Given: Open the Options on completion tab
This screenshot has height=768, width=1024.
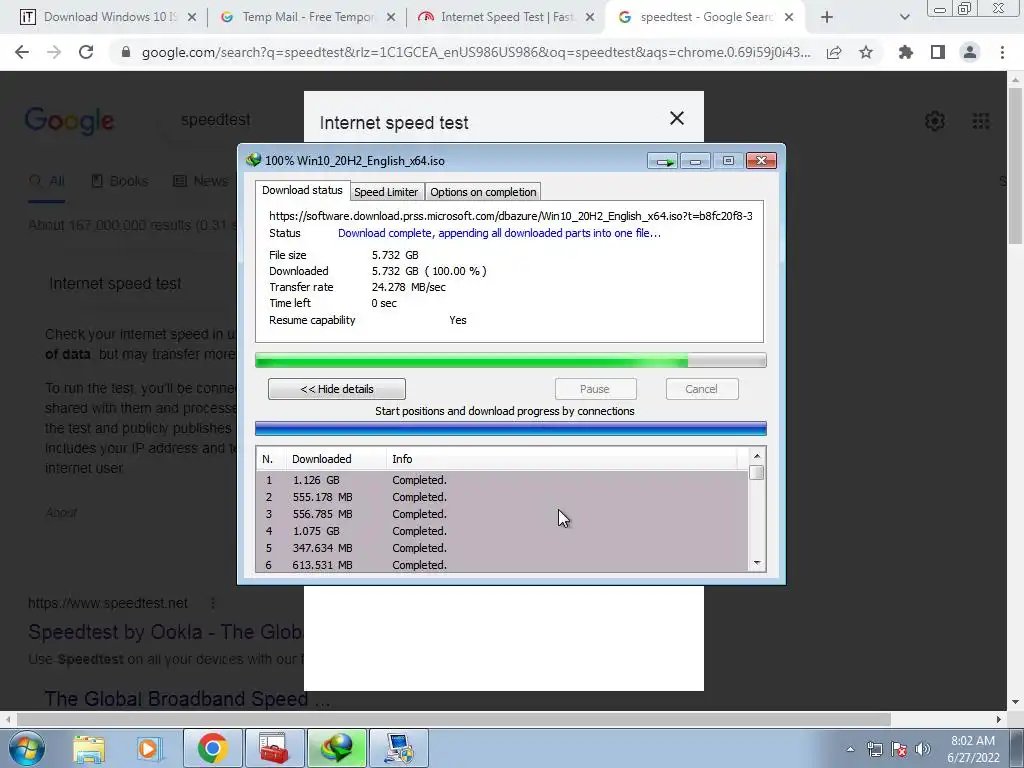Looking at the screenshot, I should pyautogui.click(x=483, y=192).
